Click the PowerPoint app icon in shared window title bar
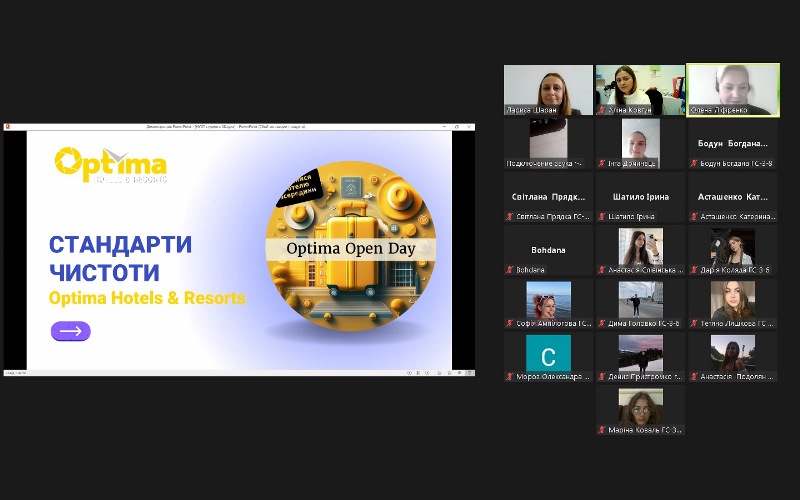 point(8,127)
